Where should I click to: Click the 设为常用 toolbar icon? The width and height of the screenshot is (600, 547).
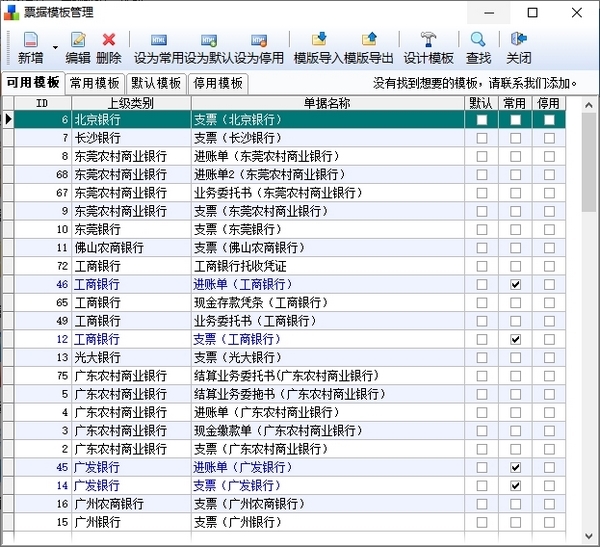(158, 40)
